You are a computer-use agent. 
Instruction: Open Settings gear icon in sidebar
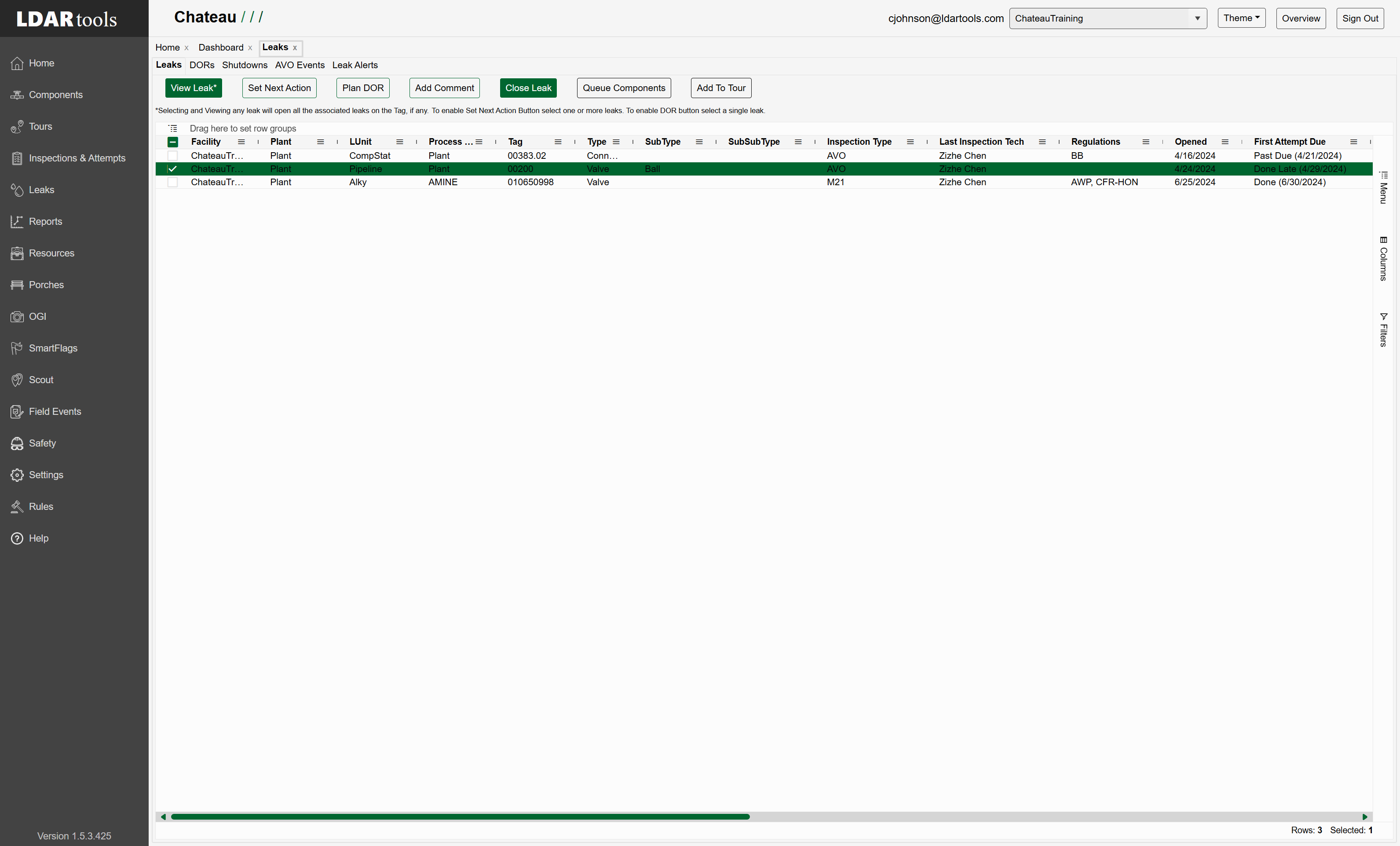click(x=17, y=475)
